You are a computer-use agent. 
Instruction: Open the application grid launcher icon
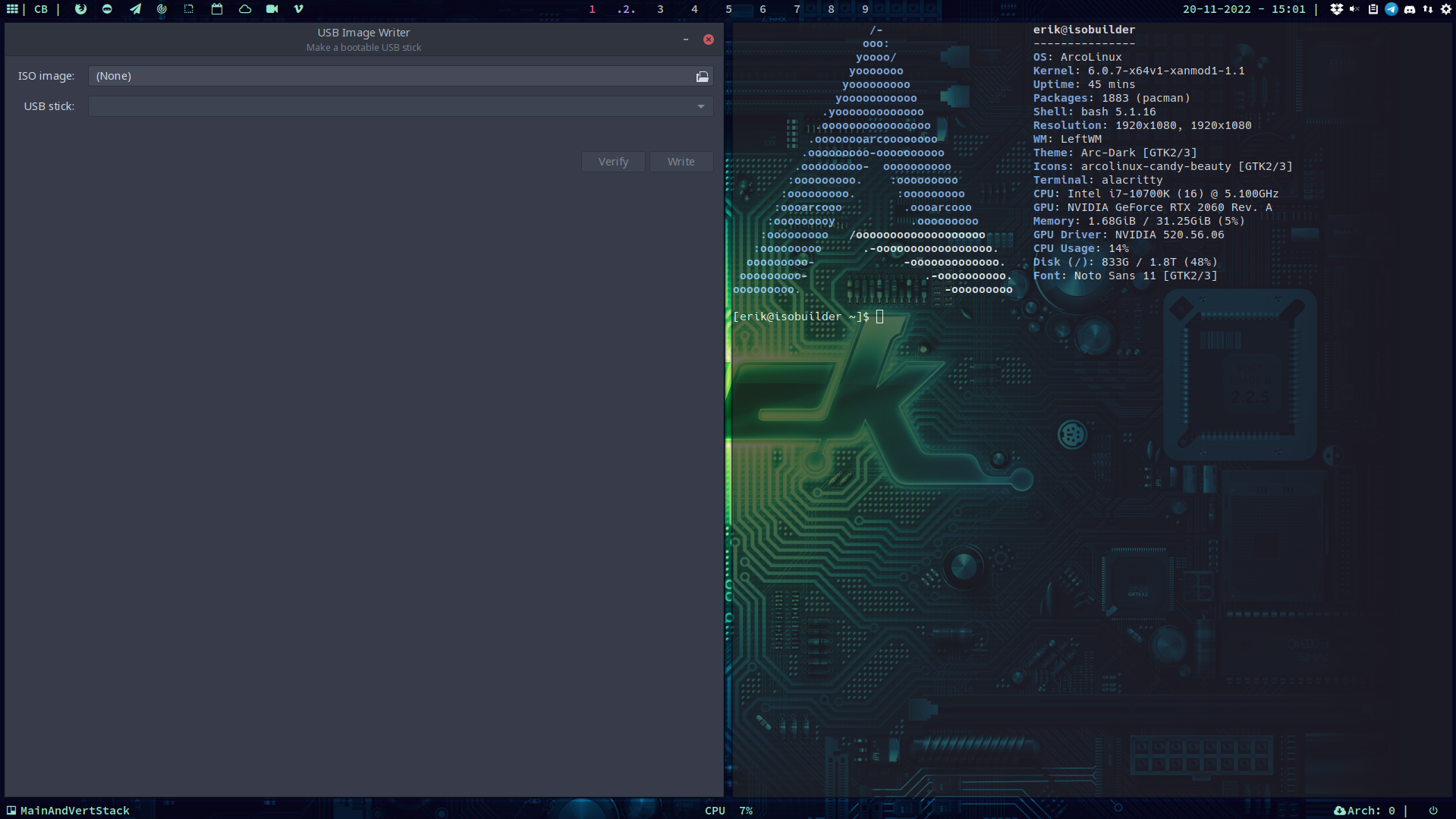click(x=11, y=10)
